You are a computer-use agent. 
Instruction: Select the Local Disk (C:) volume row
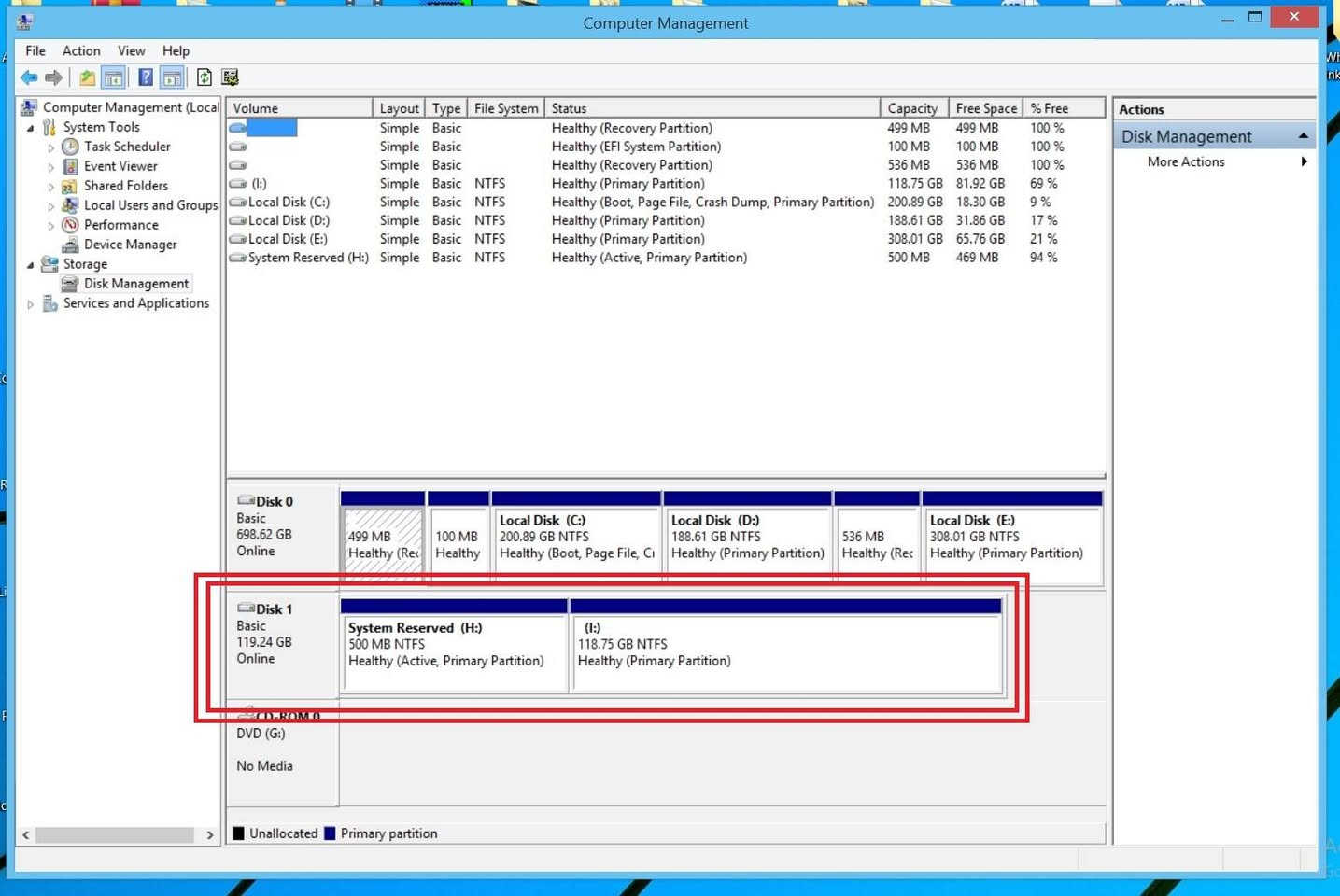[287, 202]
